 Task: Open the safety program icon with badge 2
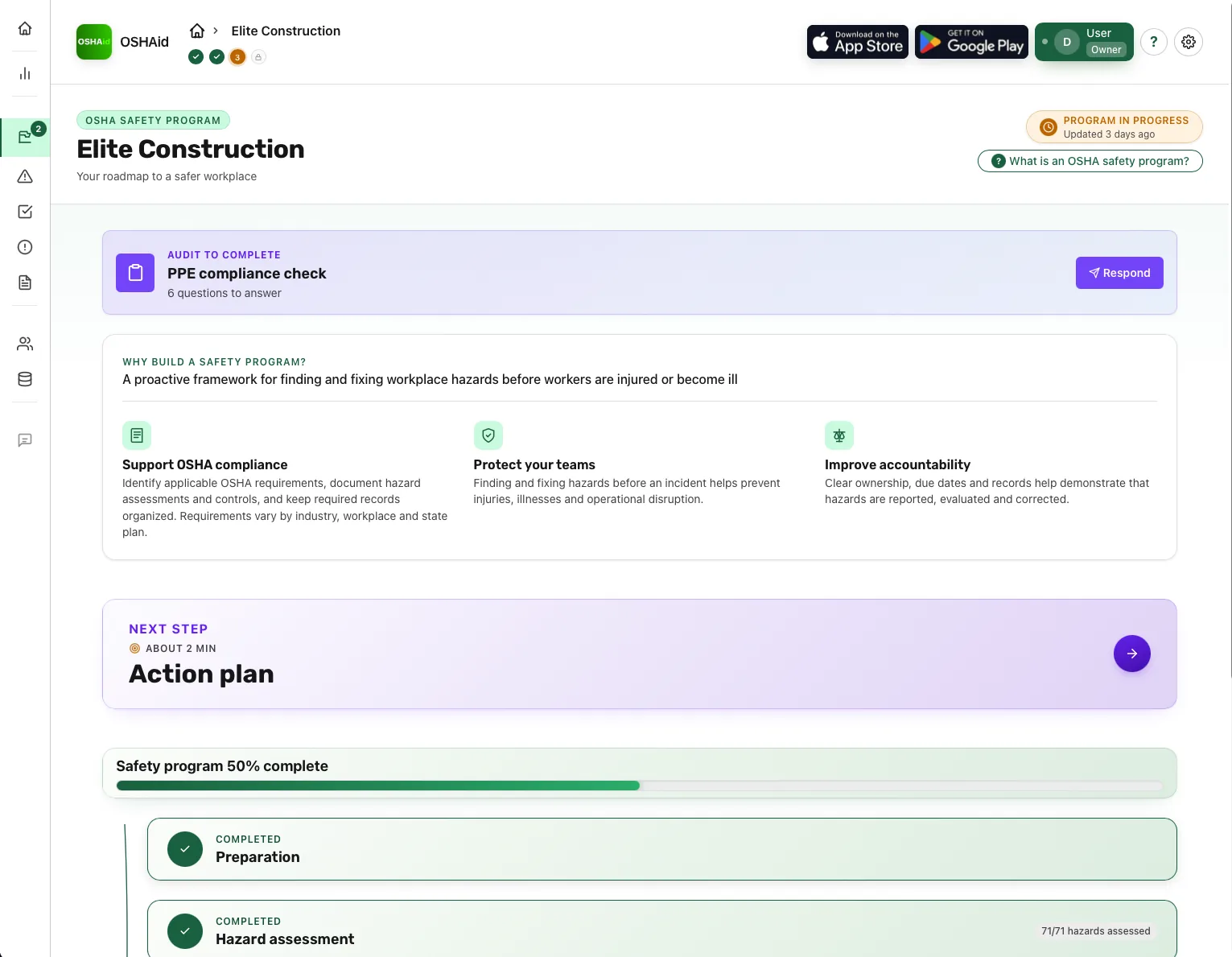[25, 138]
